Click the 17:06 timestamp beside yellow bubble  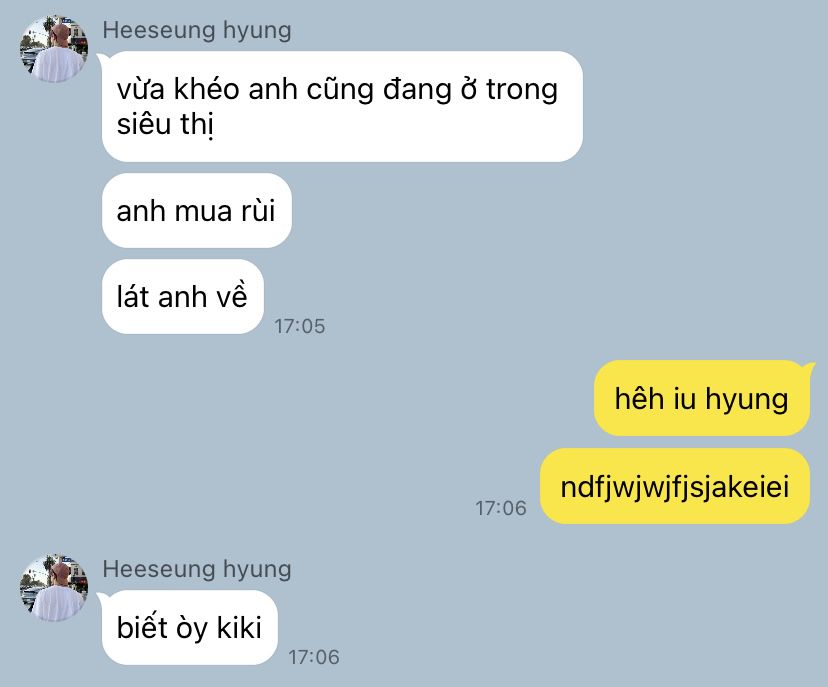tap(501, 508)
